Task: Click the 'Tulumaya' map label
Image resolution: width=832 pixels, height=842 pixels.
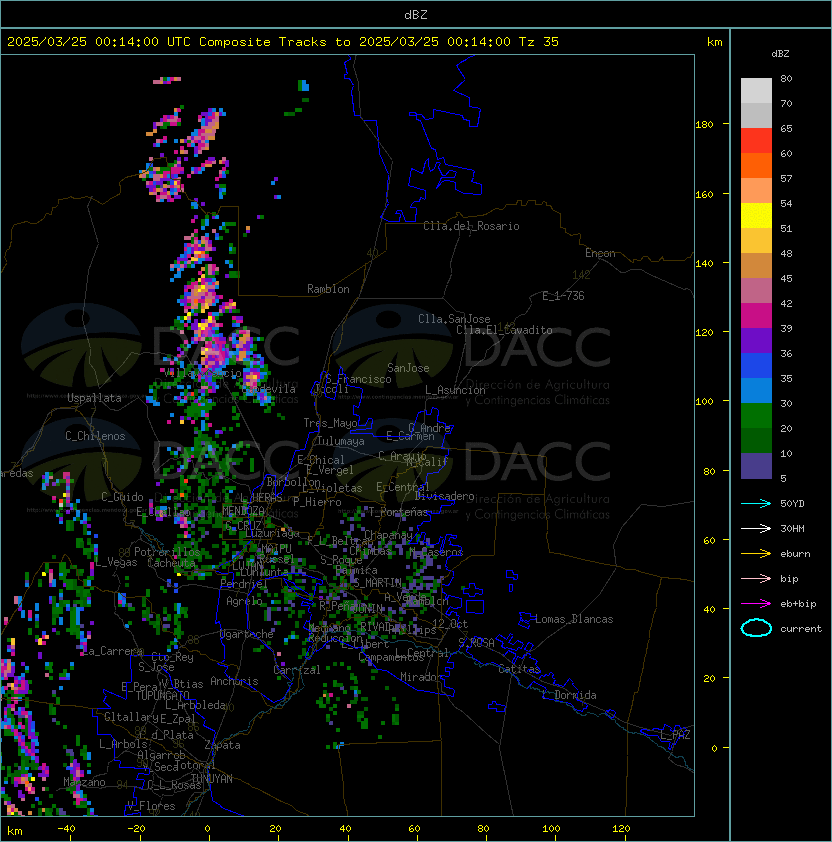Action: 341,441
